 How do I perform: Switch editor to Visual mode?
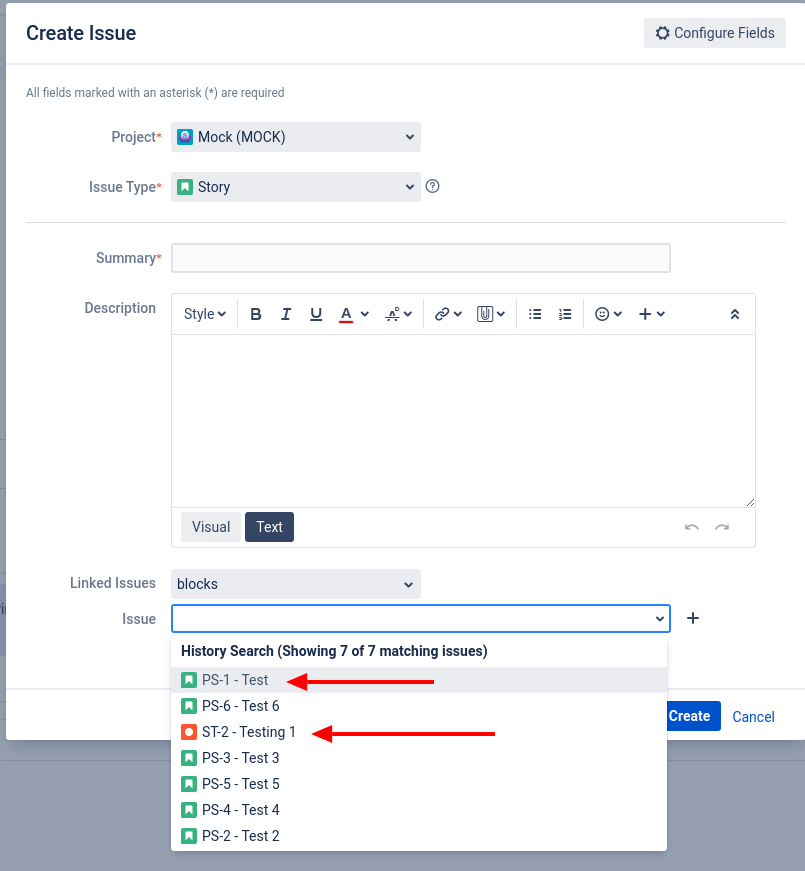(211, 527)
